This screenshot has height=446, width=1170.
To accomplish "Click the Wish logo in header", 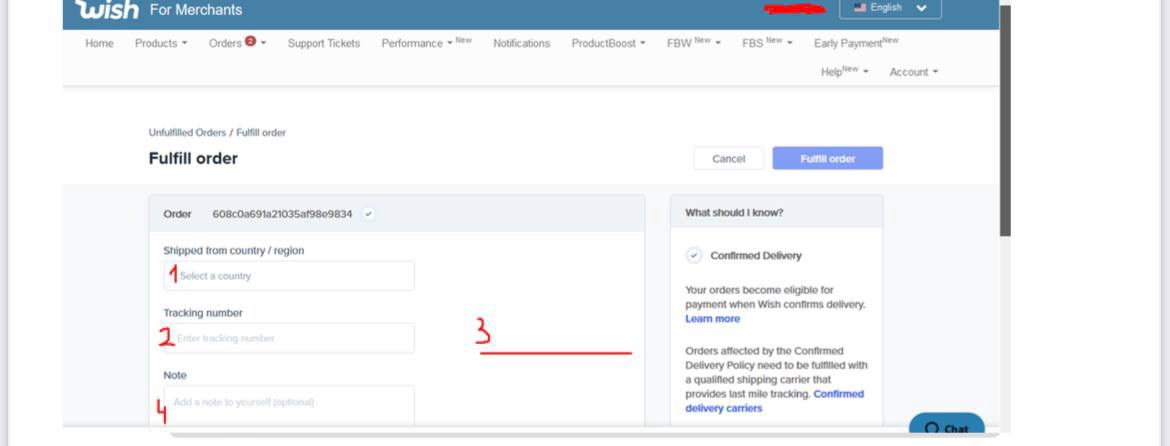I will click(107, 10).
